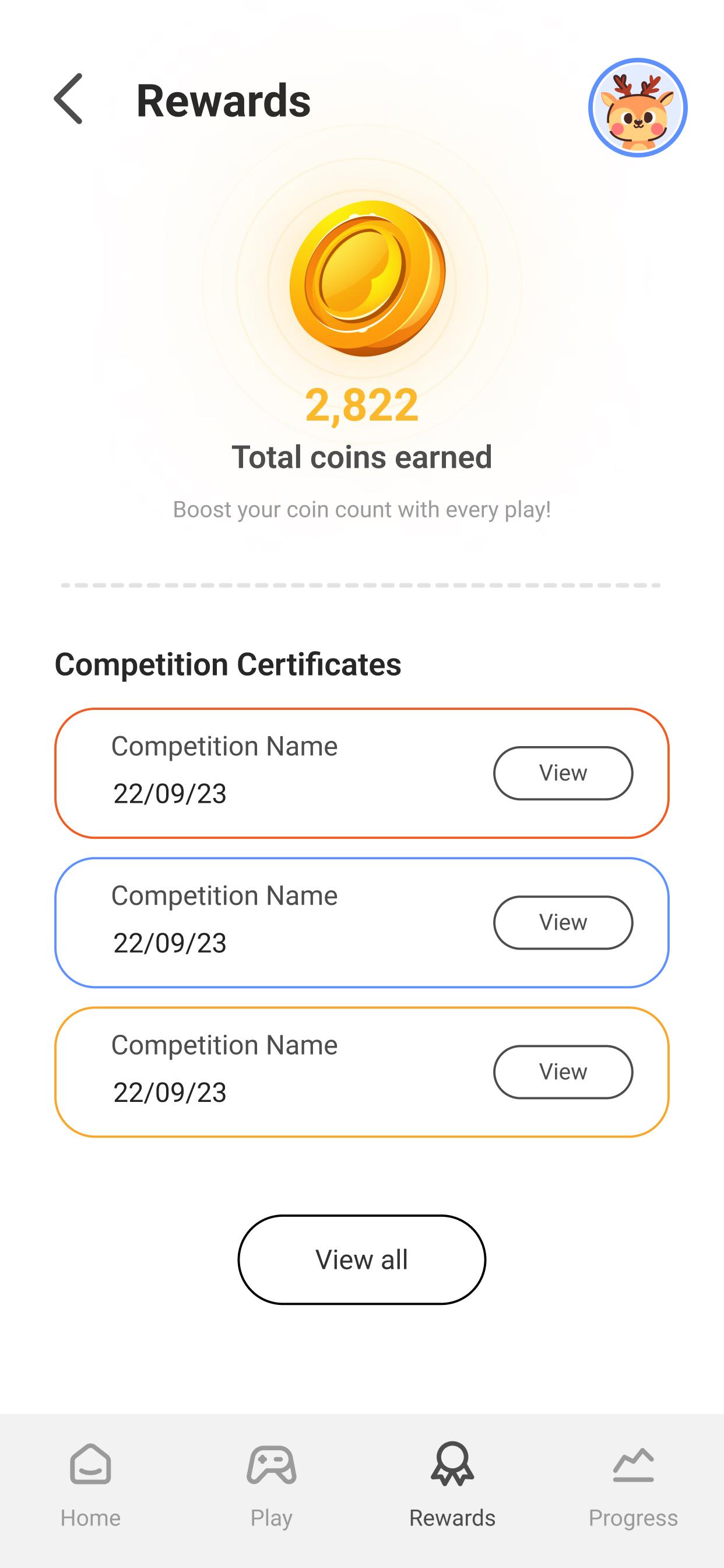Select the blue-bordered Competition Name card

tap(274, 921)
